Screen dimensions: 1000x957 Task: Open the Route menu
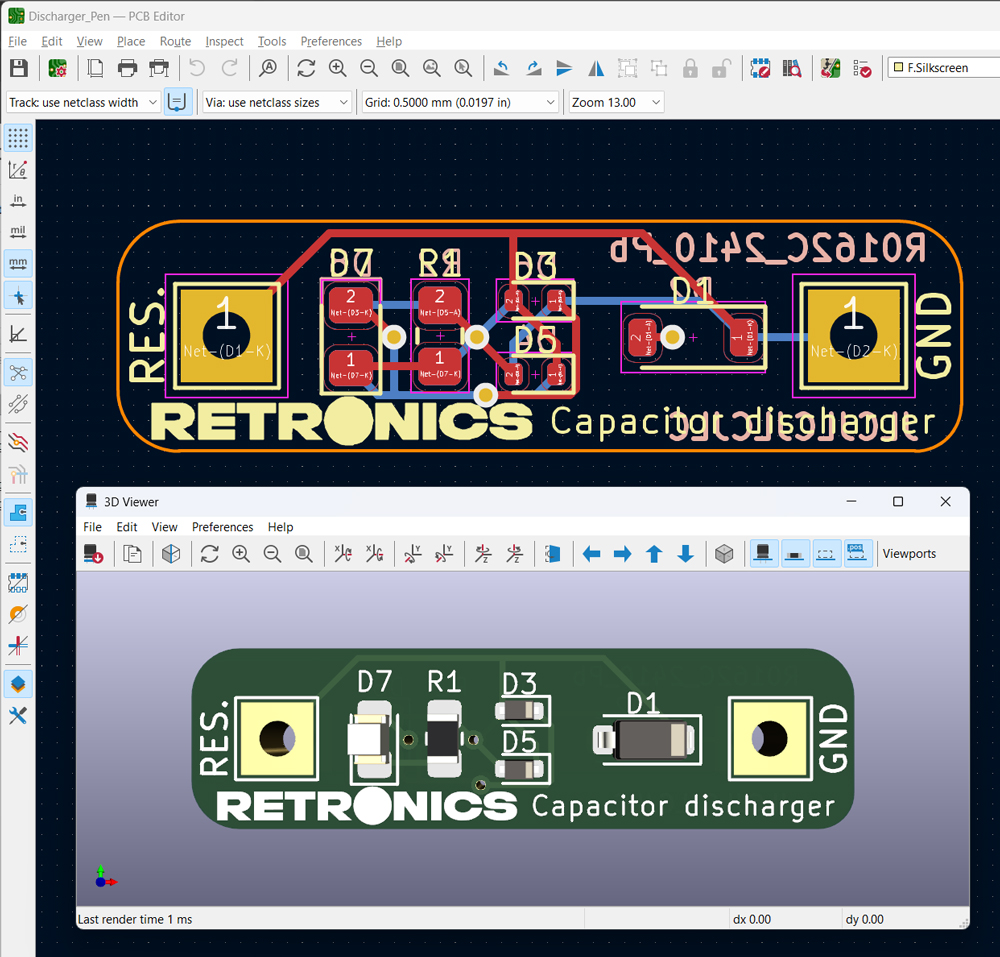point(175,41)
